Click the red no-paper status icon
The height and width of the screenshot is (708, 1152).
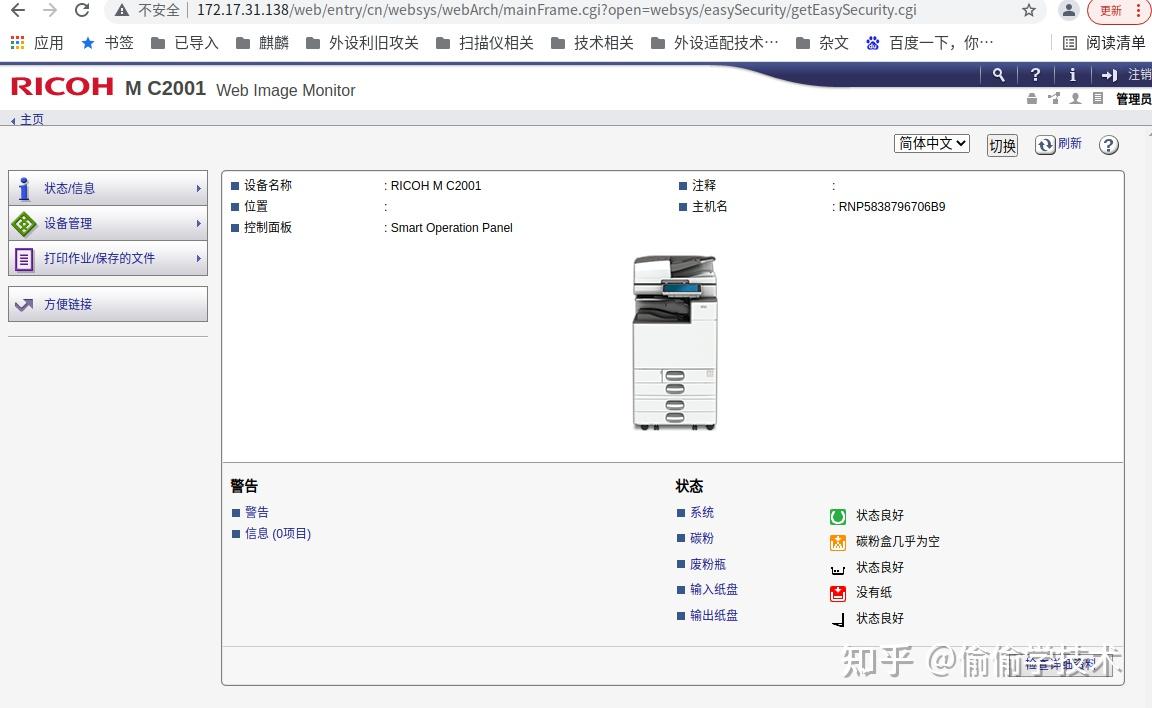[x=838, y=593]
